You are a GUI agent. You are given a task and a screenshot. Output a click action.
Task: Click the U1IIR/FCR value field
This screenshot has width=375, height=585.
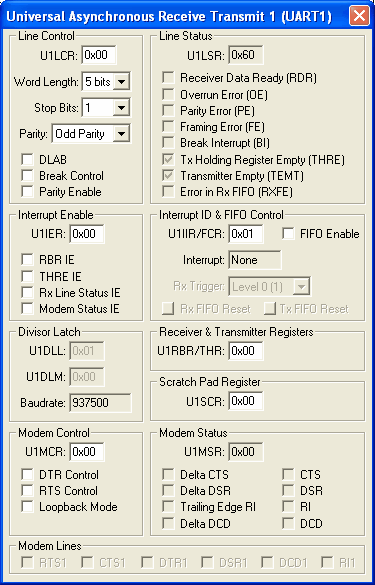click(x=246, y=234)
